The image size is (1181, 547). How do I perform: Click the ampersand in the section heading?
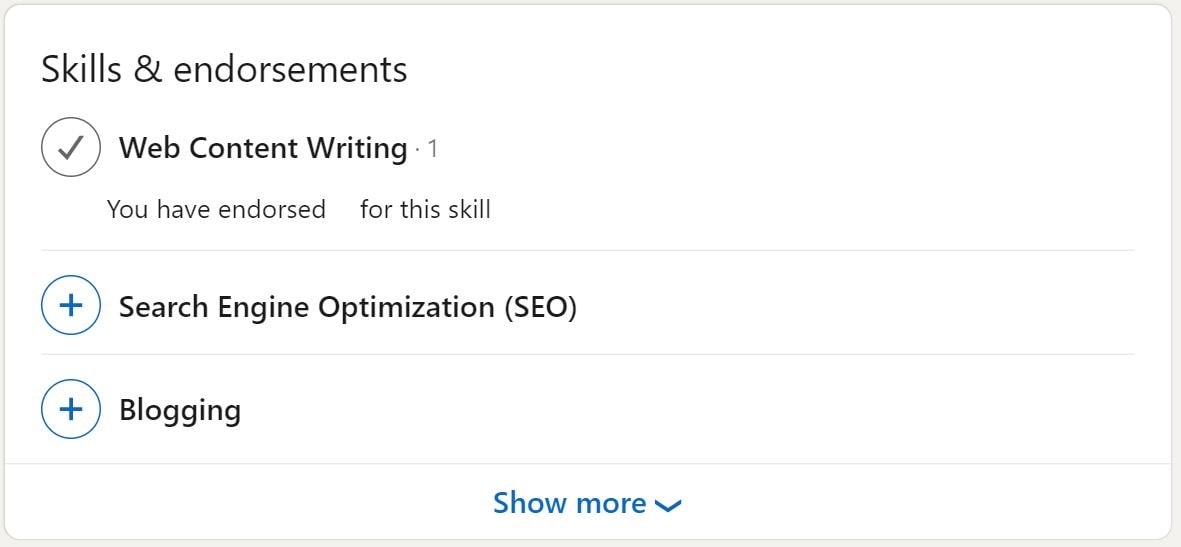147,69
